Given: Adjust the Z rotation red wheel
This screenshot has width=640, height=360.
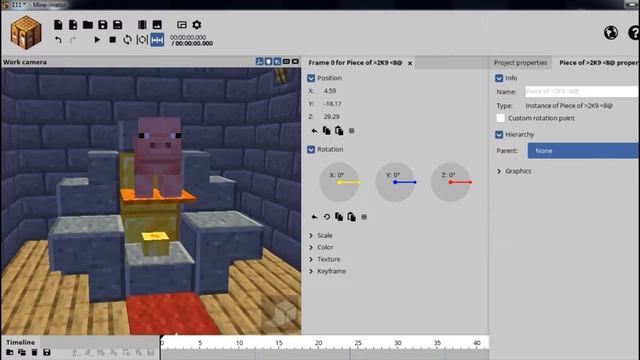Looking at the screenshot, I should pyautogui.click(x=451, y=182).
